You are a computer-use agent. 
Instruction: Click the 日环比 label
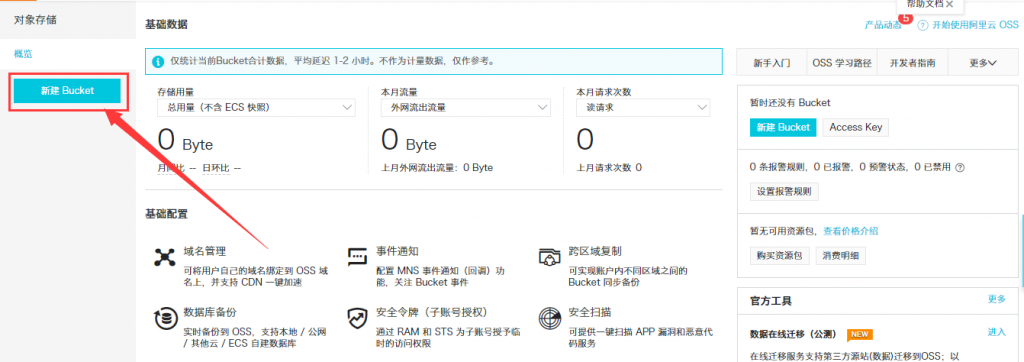click(x=216, y=168)
